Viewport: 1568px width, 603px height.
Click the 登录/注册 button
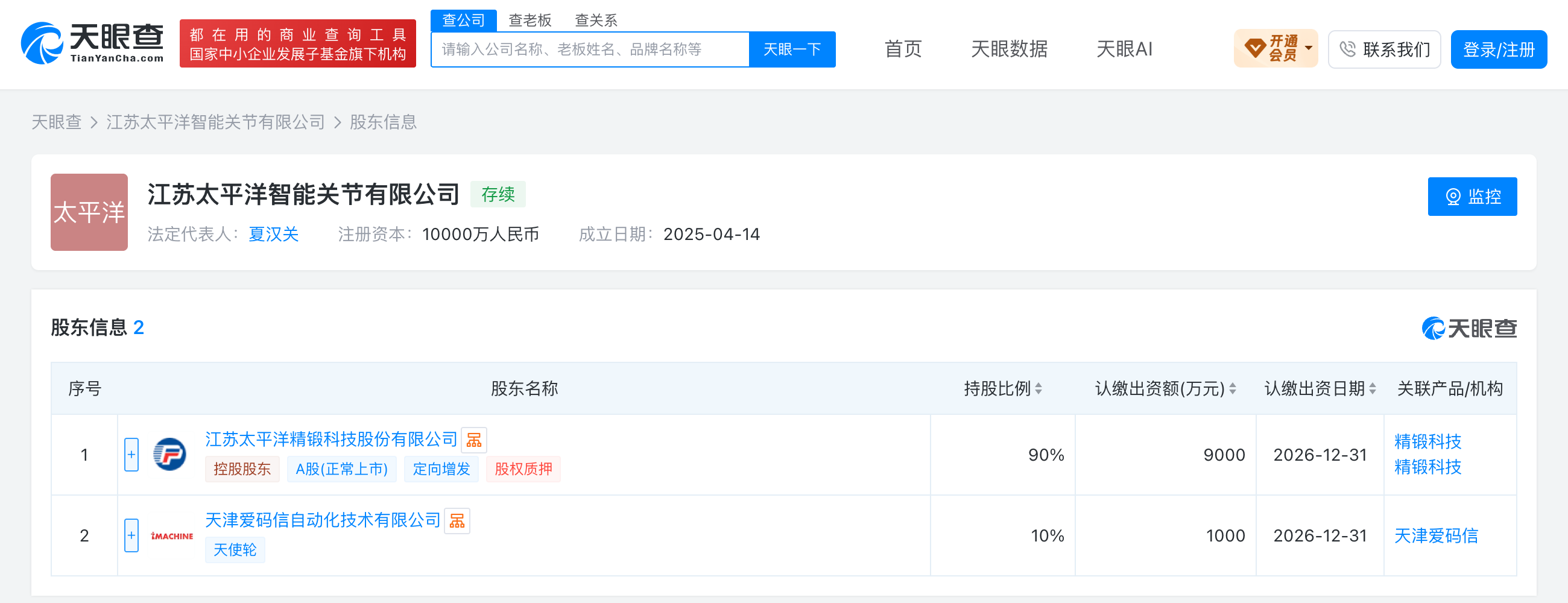point(1499,49)
